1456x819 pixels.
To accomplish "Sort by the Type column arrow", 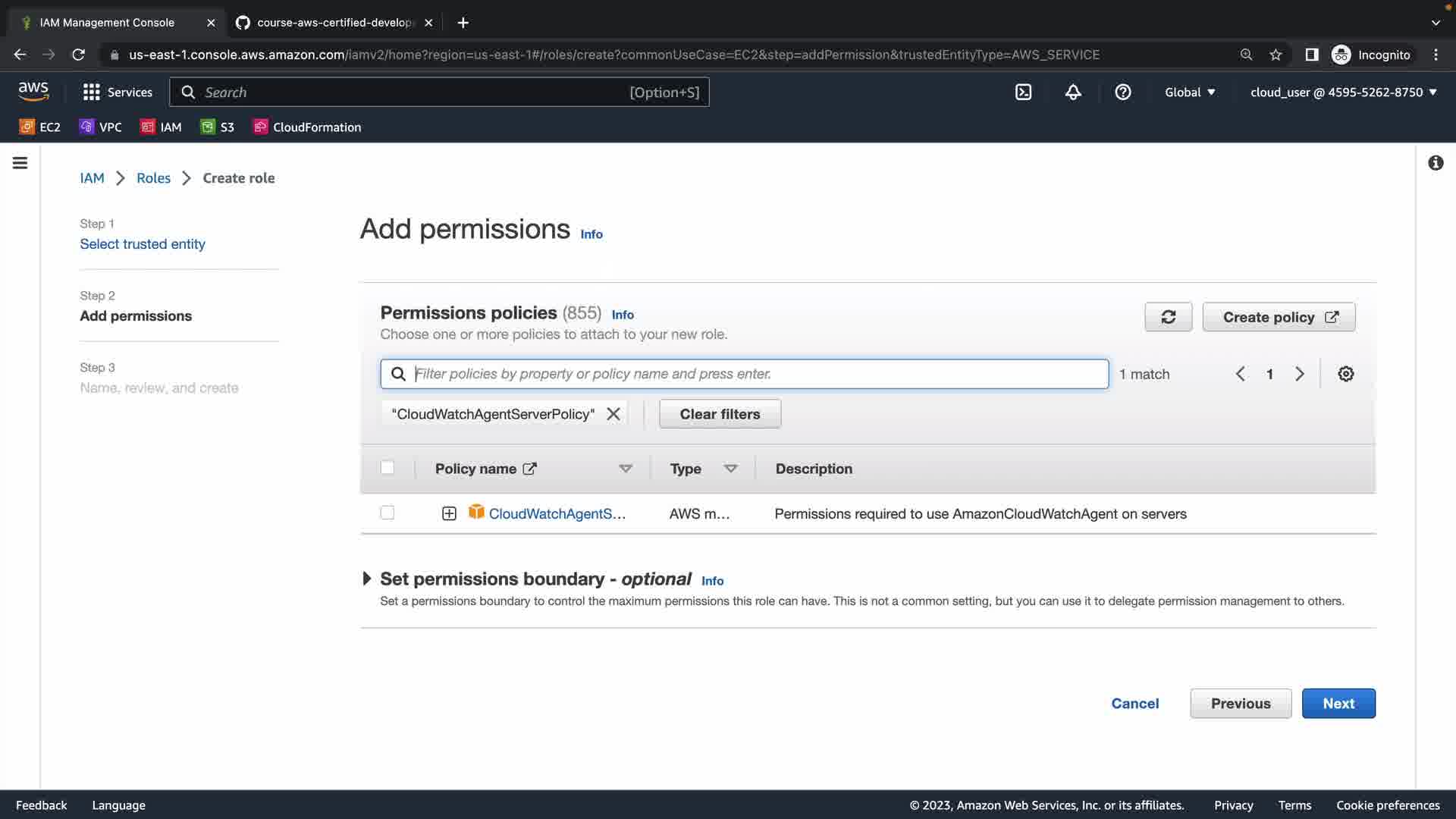I will tap(730, 469).
